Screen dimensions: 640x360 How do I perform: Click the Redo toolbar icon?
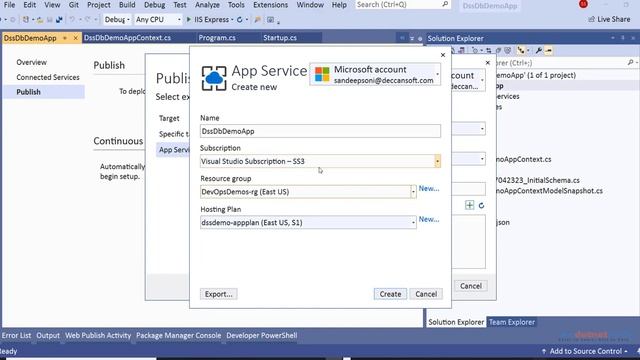[x=88, y=20]
